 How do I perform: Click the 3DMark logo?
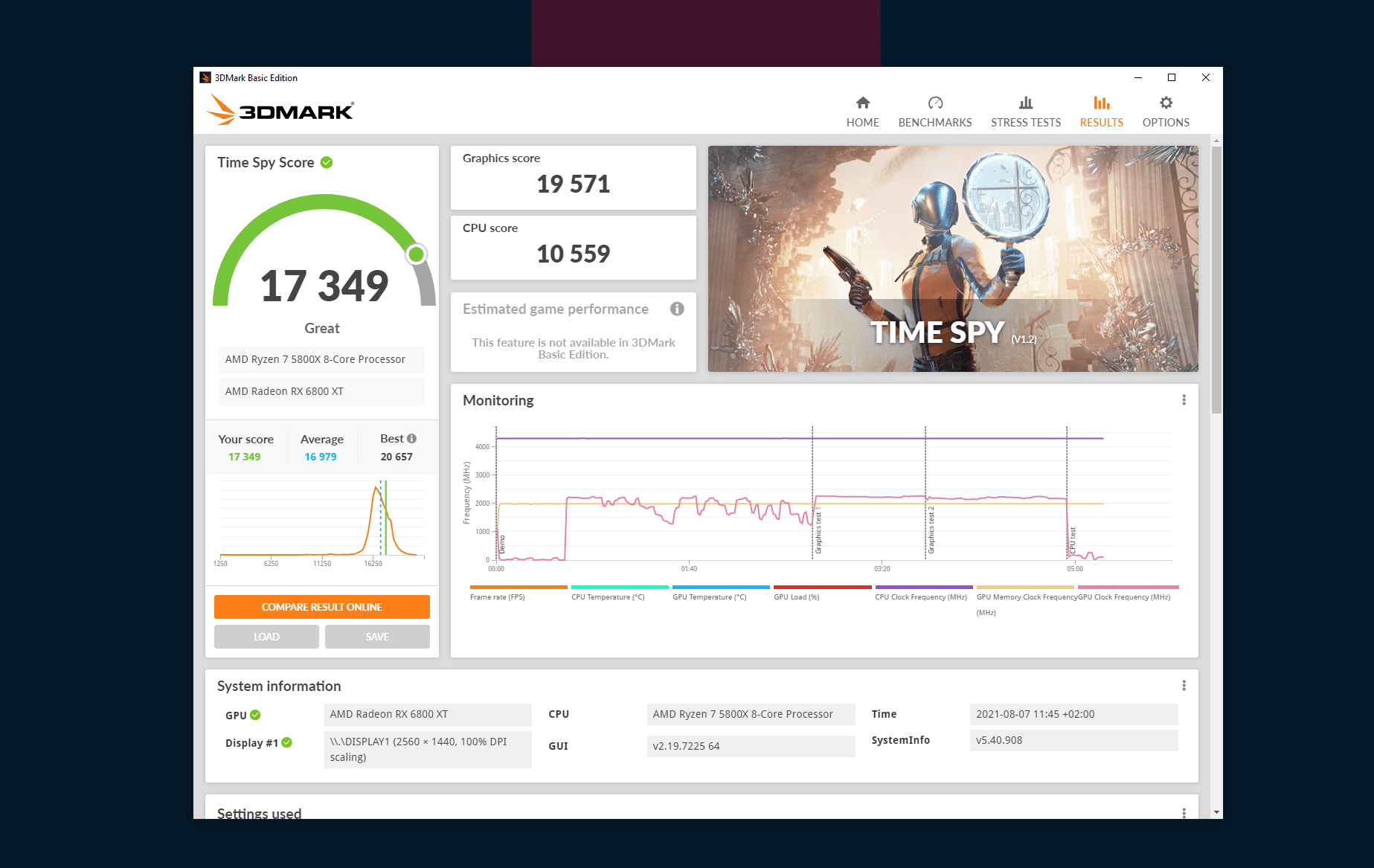click(x=280, y=110)
